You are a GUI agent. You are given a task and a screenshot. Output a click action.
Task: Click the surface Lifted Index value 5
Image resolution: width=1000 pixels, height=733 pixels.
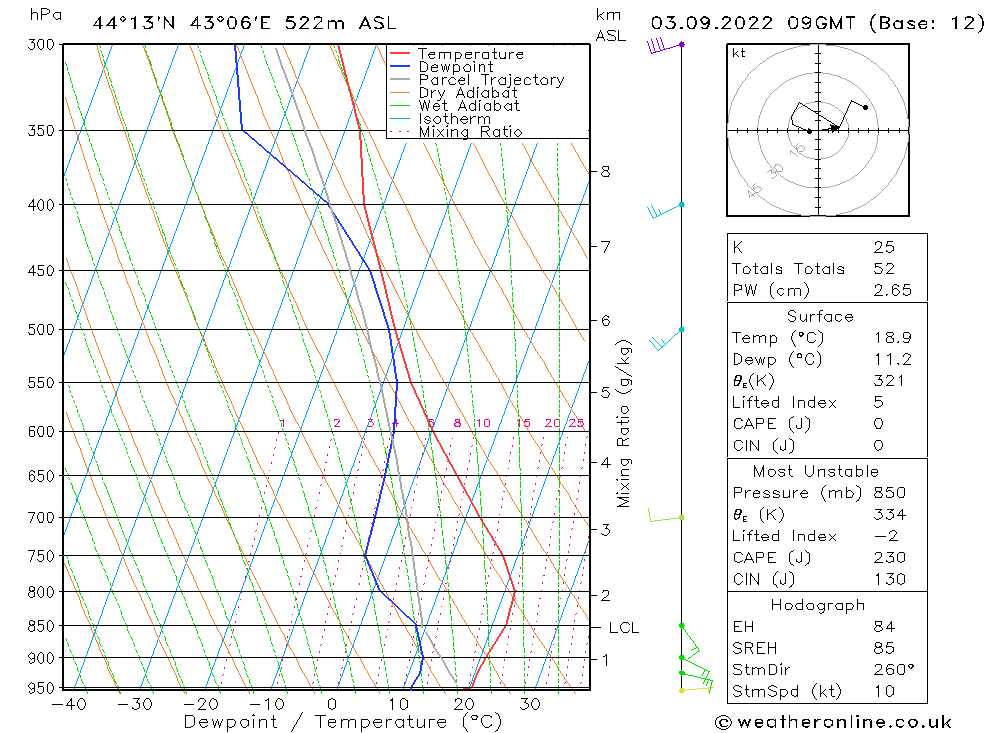tap(878, 403)
